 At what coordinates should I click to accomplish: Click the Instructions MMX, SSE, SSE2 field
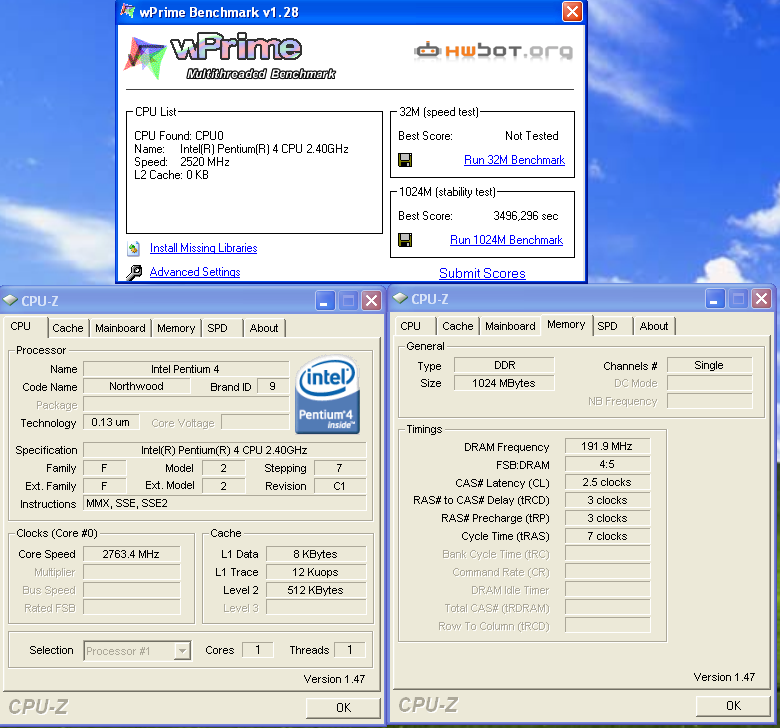point(224,503)
